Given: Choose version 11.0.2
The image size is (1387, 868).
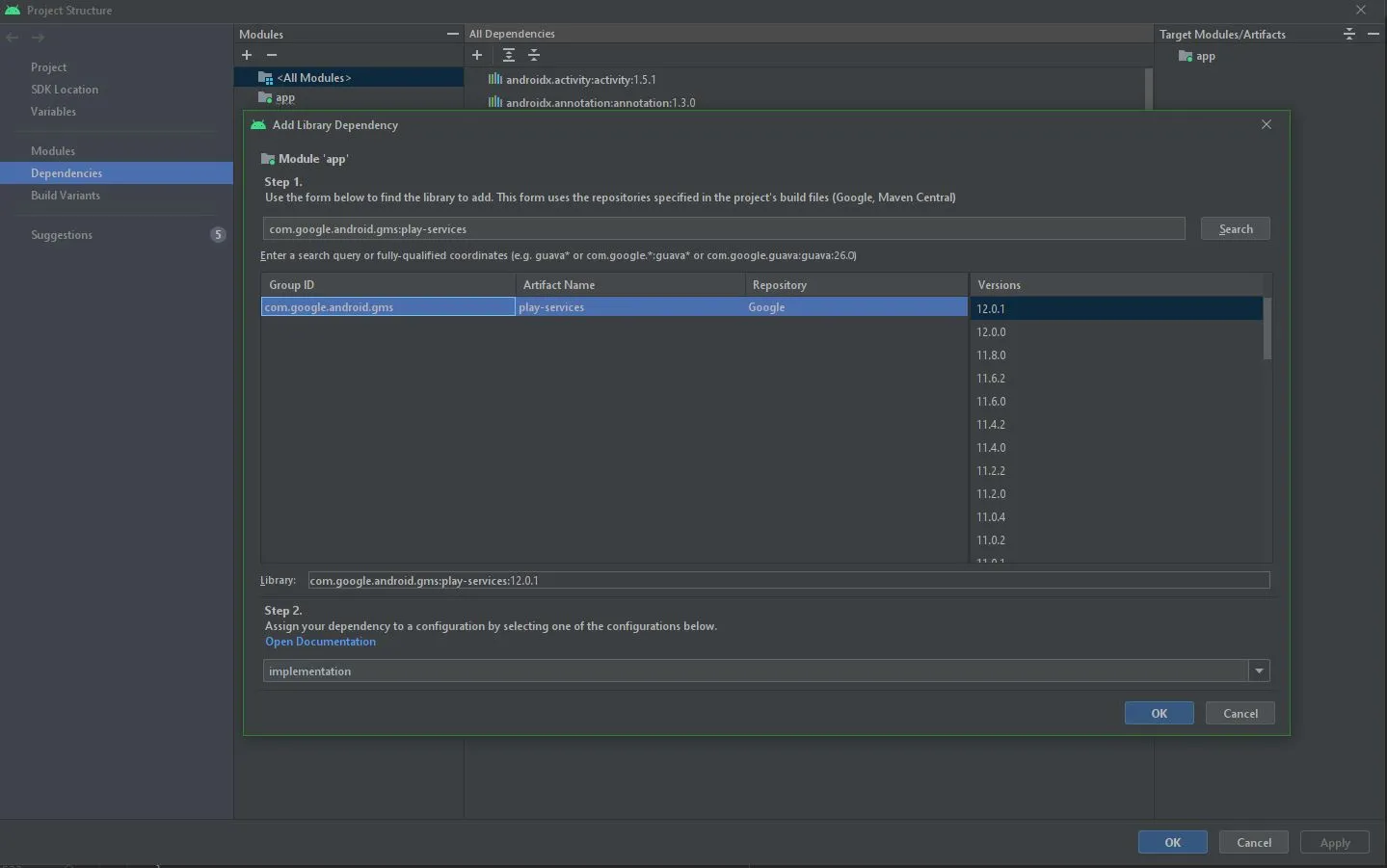Looking at the screenshot, I should click(1117, 540).
